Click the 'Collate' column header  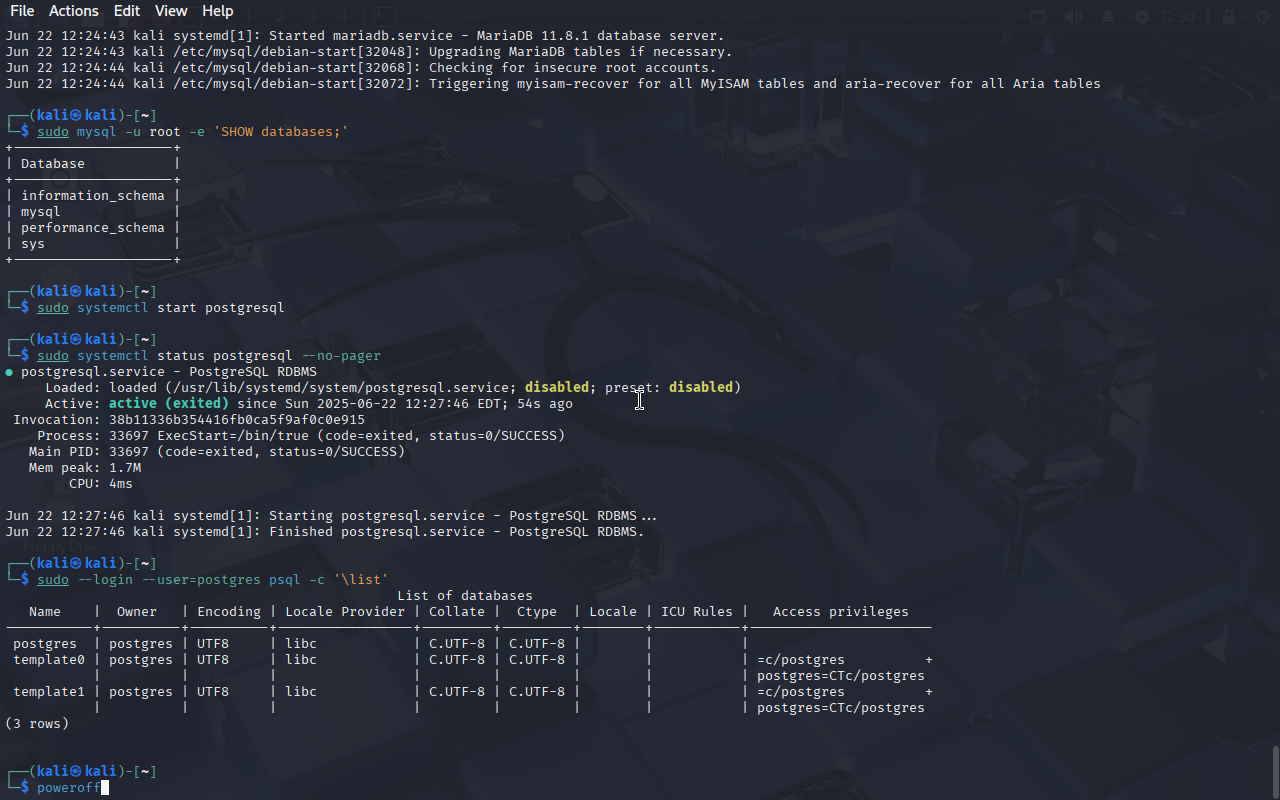(457, 612)
